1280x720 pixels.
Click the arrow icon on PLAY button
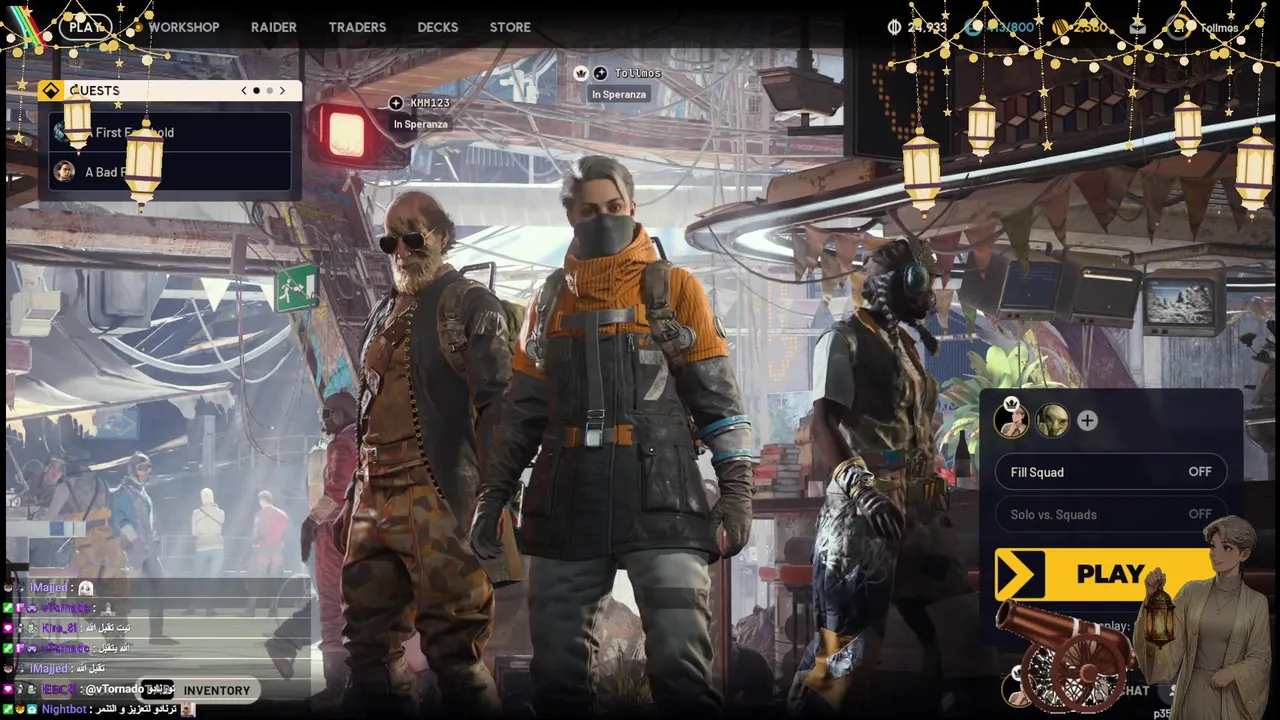click(x=1019, y=575)
